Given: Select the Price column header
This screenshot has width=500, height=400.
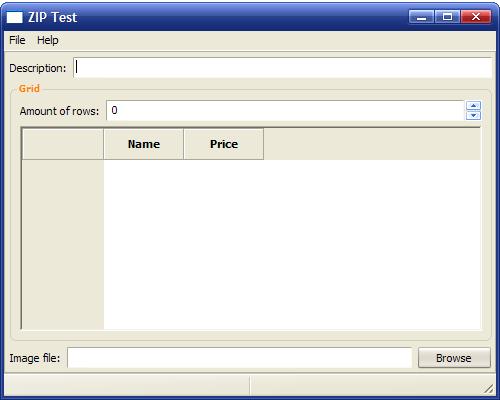Looking at the screenshot, I should [224, 144].
